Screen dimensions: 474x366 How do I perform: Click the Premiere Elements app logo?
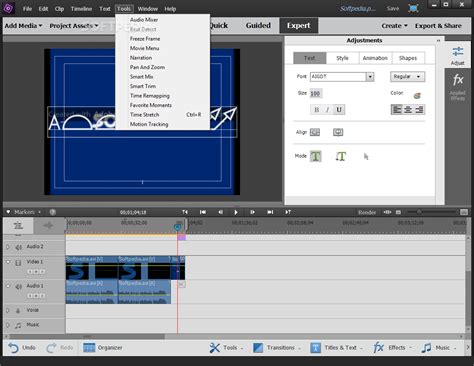tap(8, 8)
